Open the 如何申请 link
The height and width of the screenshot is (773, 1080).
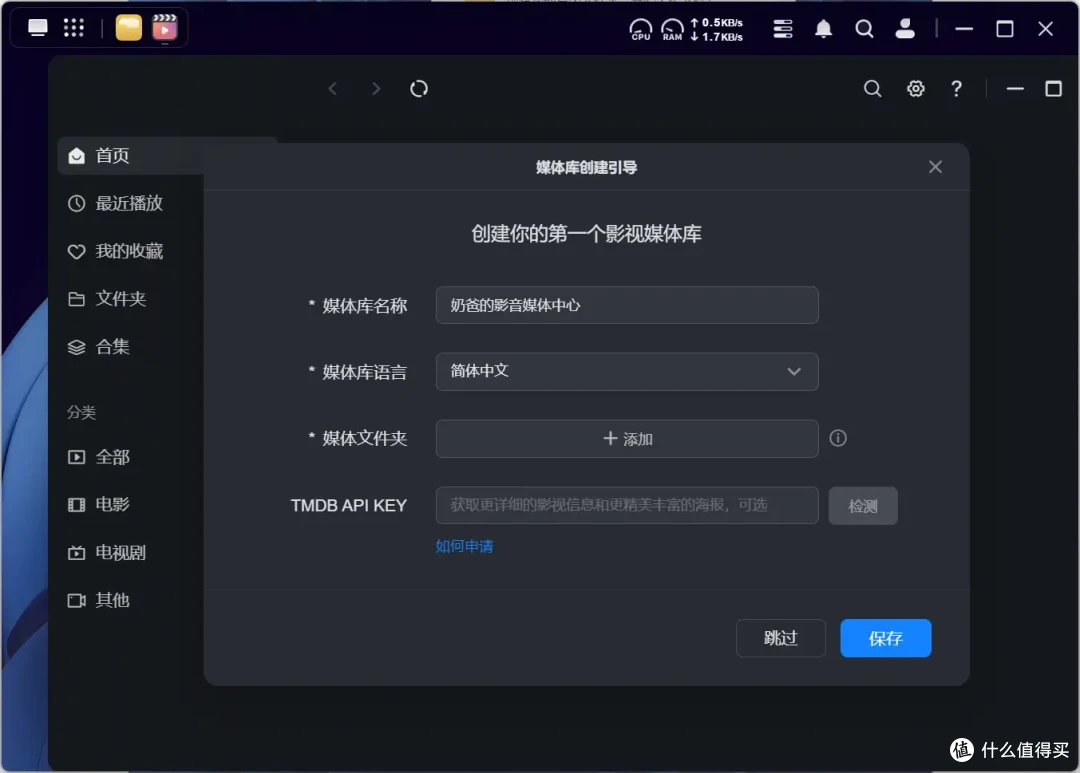point(464,546)
